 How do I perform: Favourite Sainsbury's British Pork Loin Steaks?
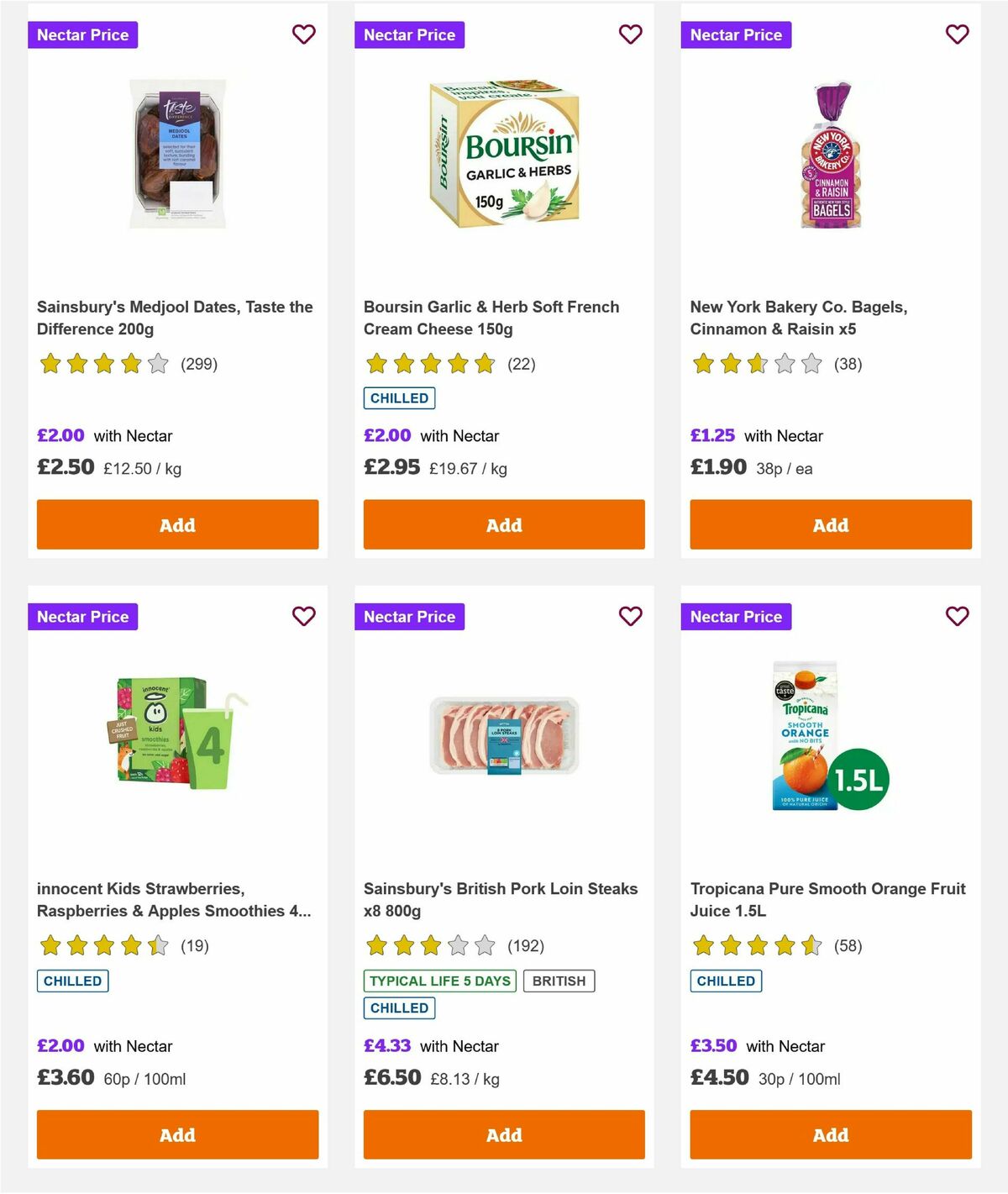(x=630, y=616)
